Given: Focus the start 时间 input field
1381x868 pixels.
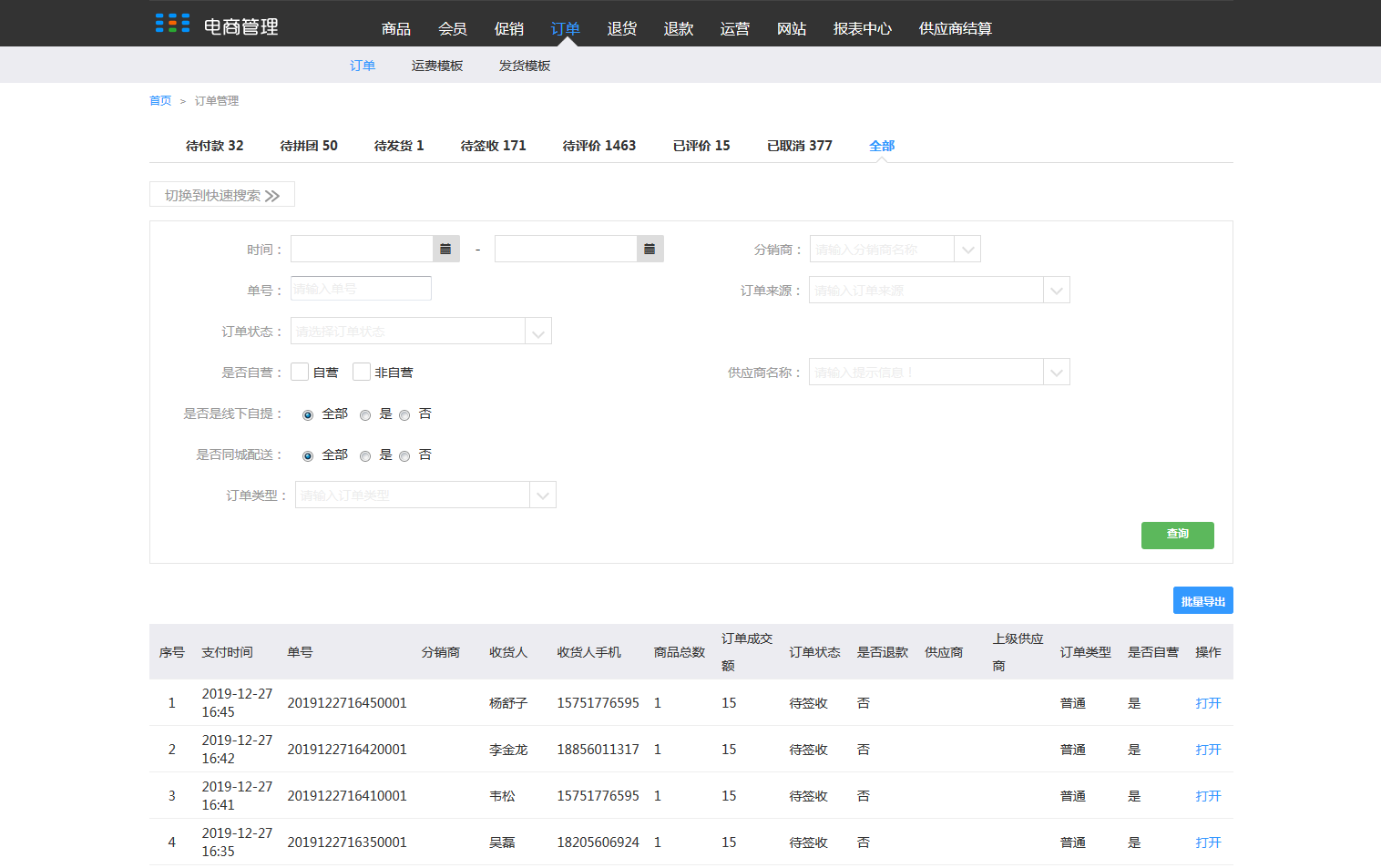Looking at the screenshot, I should click(362, 249).
